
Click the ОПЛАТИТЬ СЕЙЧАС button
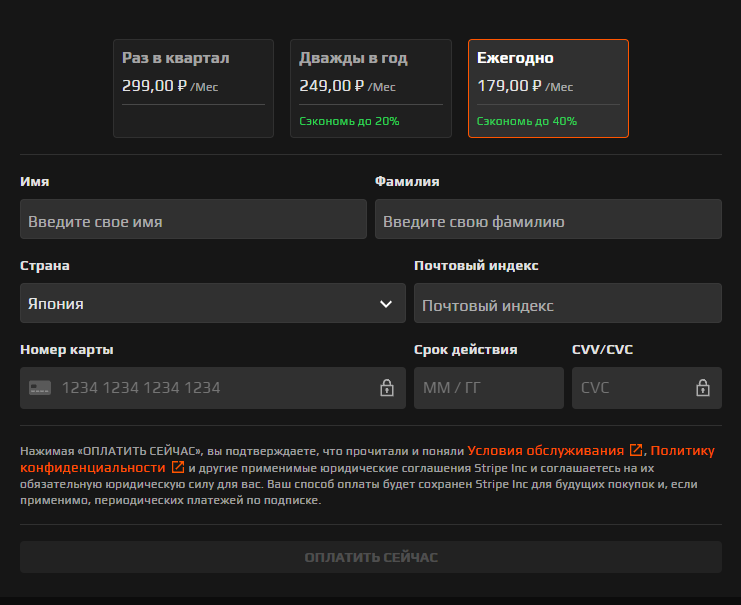pos(370,557)
